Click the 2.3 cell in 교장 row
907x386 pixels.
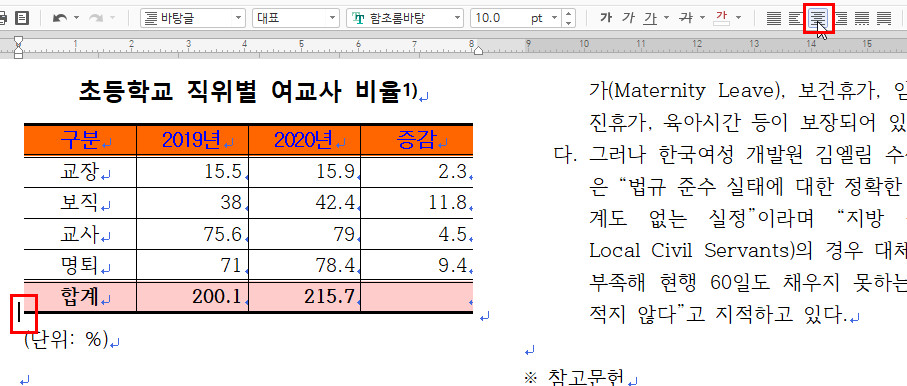tap(417, 172)
